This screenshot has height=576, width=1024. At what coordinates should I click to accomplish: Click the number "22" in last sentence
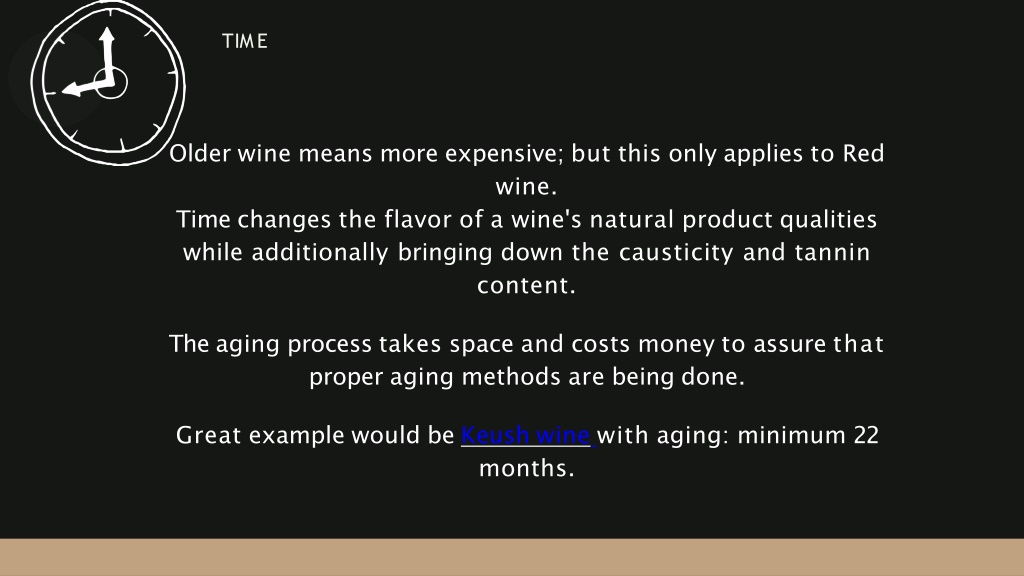pyautogui.click(x=866, y=435)
